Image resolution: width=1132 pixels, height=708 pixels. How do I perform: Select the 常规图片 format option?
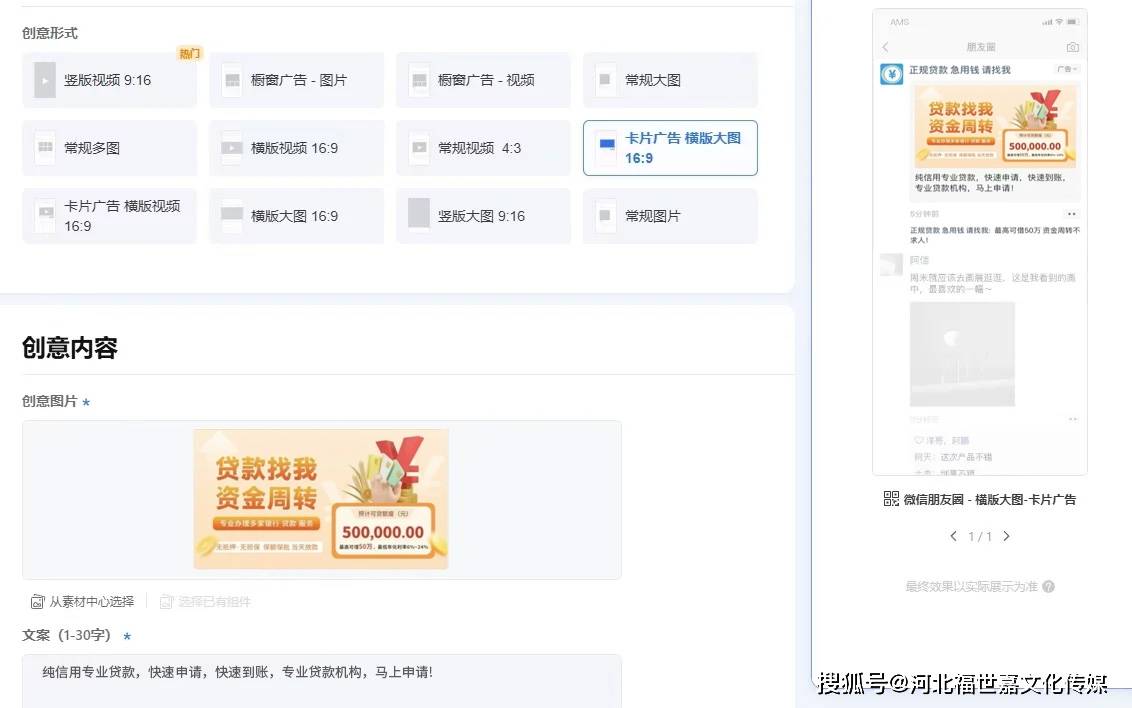pos(670,216)
